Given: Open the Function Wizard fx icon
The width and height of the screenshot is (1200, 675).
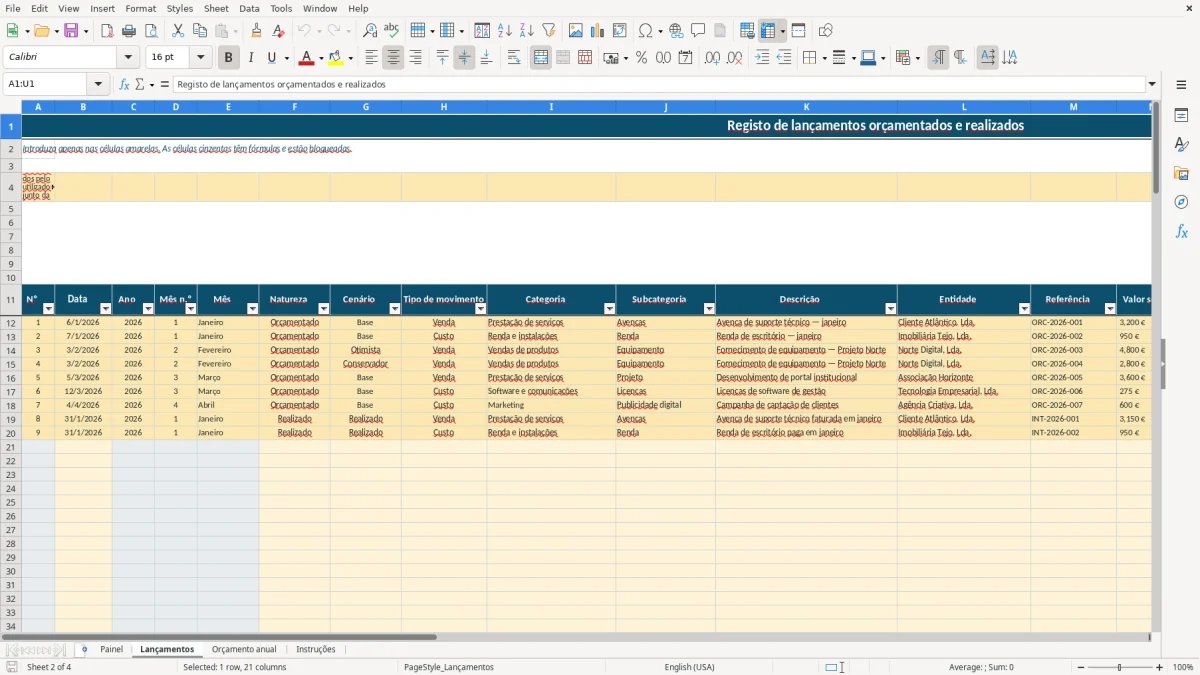Looking at the screenshot, I should (124, 84).
